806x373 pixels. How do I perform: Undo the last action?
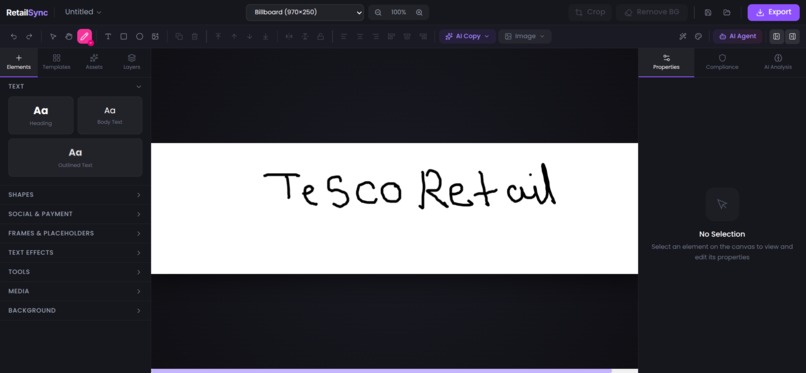[14, 36]
